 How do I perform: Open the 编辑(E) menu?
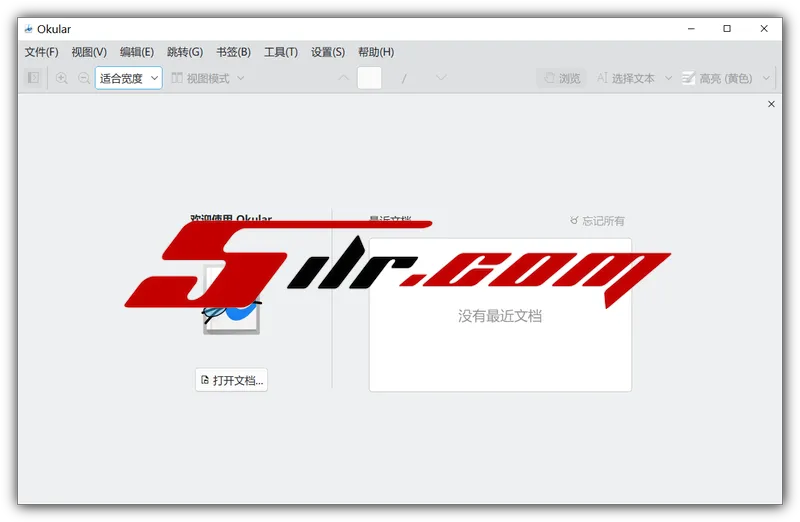(137, 52)
